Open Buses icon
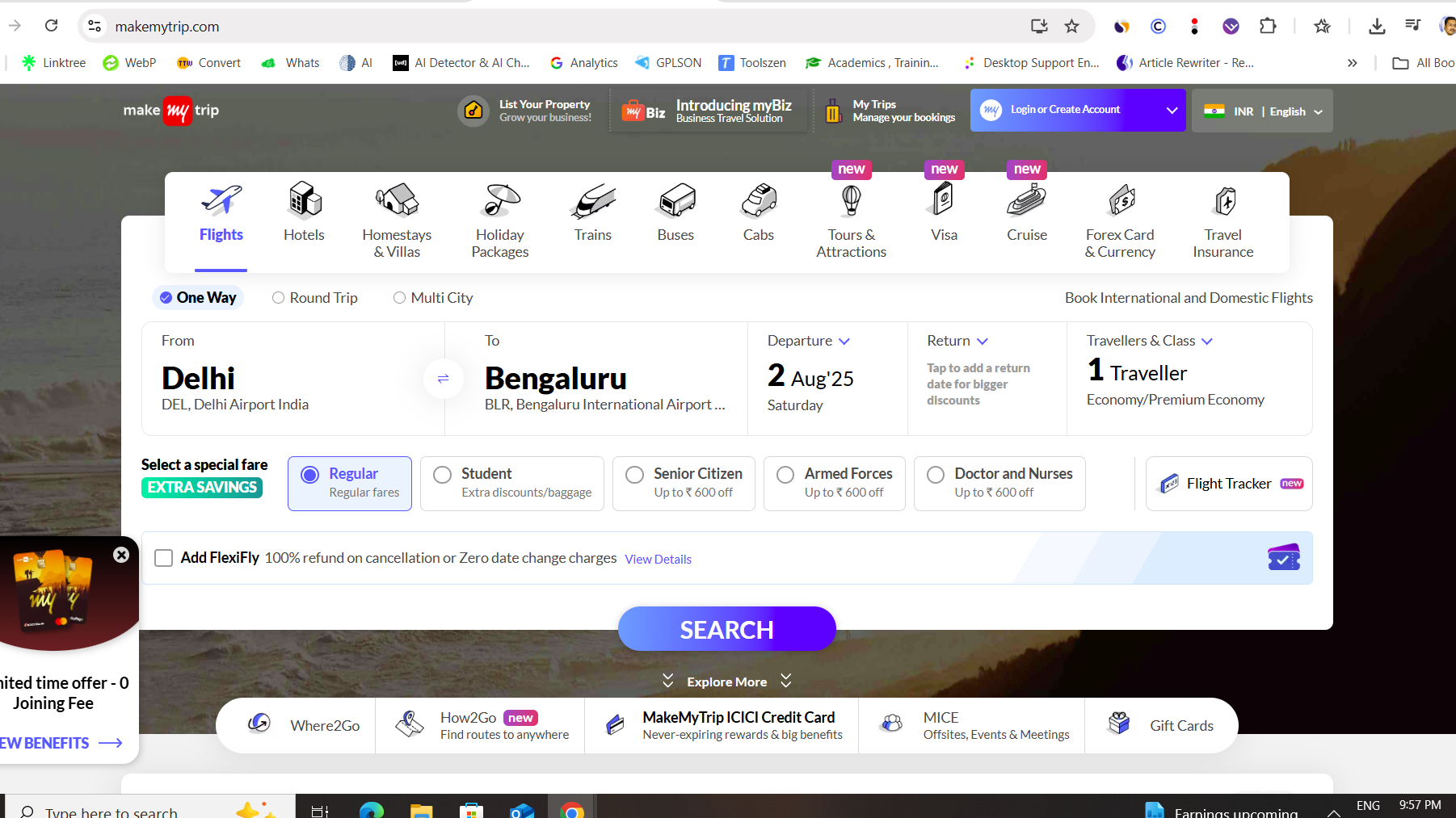1456x818 pixels. click(676, 200)
